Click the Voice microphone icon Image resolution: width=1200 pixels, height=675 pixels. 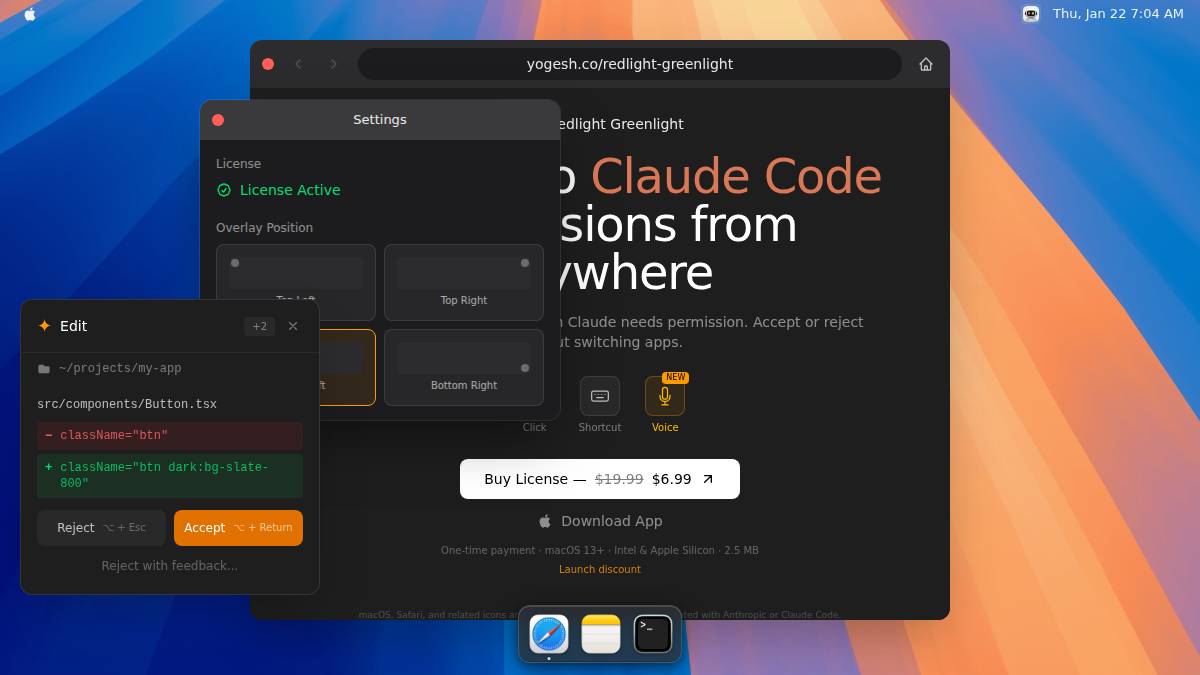tap(664, 396)
